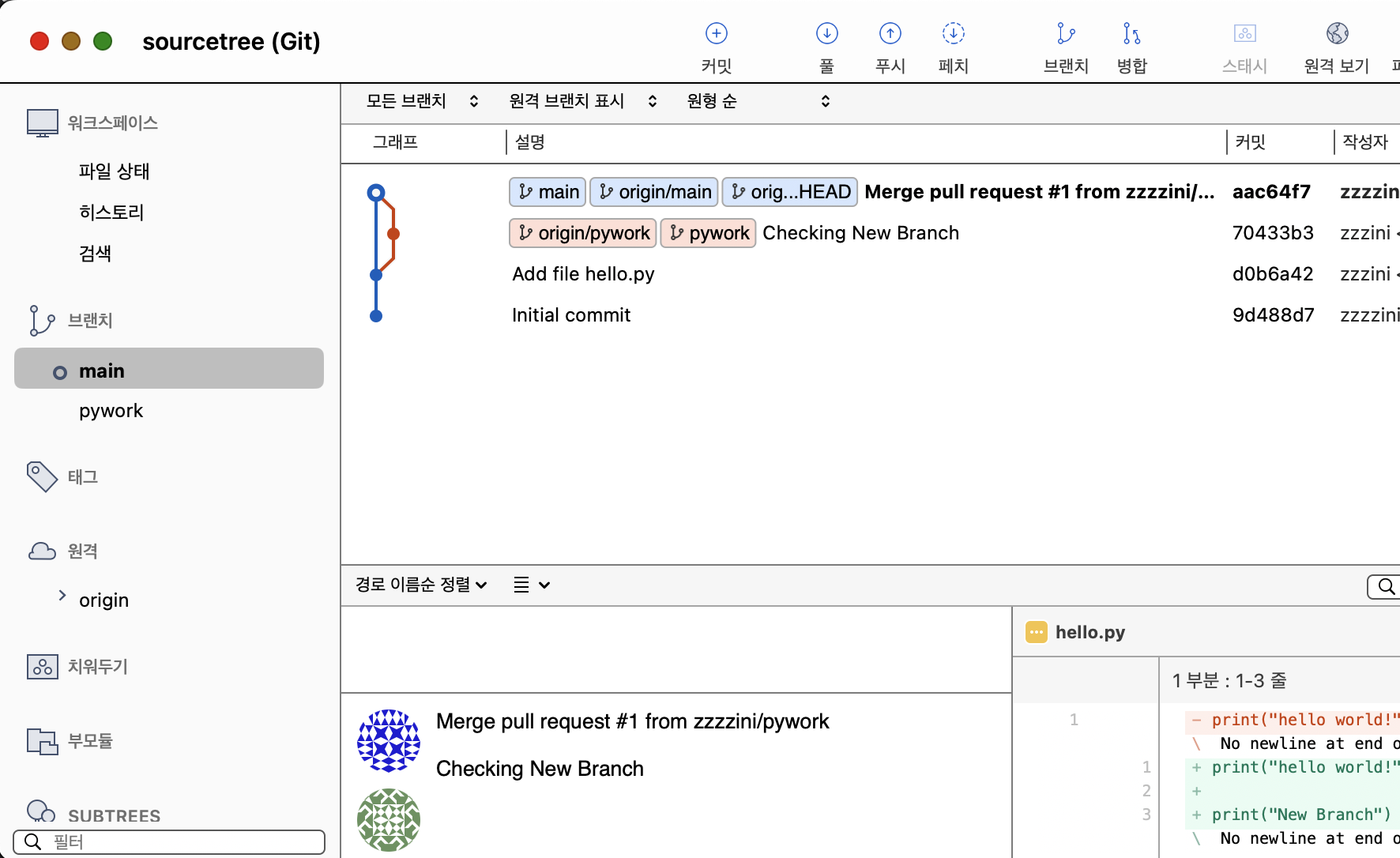Select the origin remote in sidebar
Image resolution: width=1400 pixels, height=858 pixels.
coord(103,600)
